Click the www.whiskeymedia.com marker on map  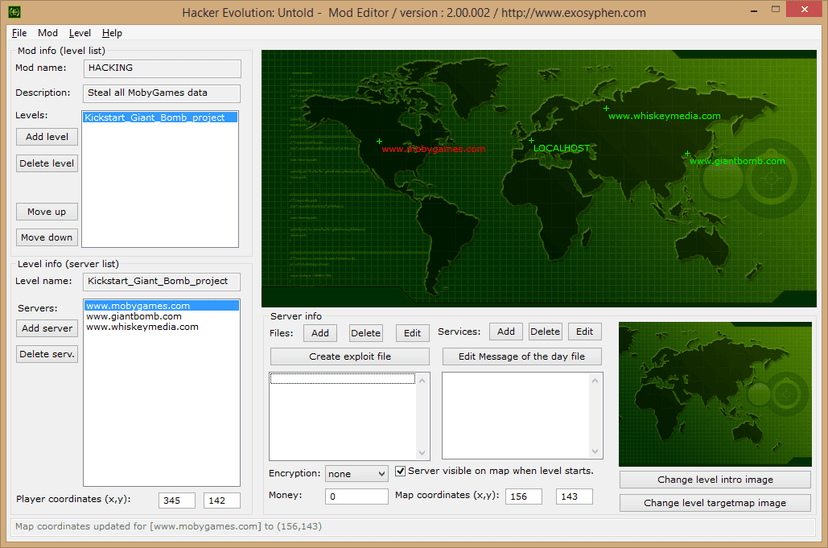click(x=606, y=108)
